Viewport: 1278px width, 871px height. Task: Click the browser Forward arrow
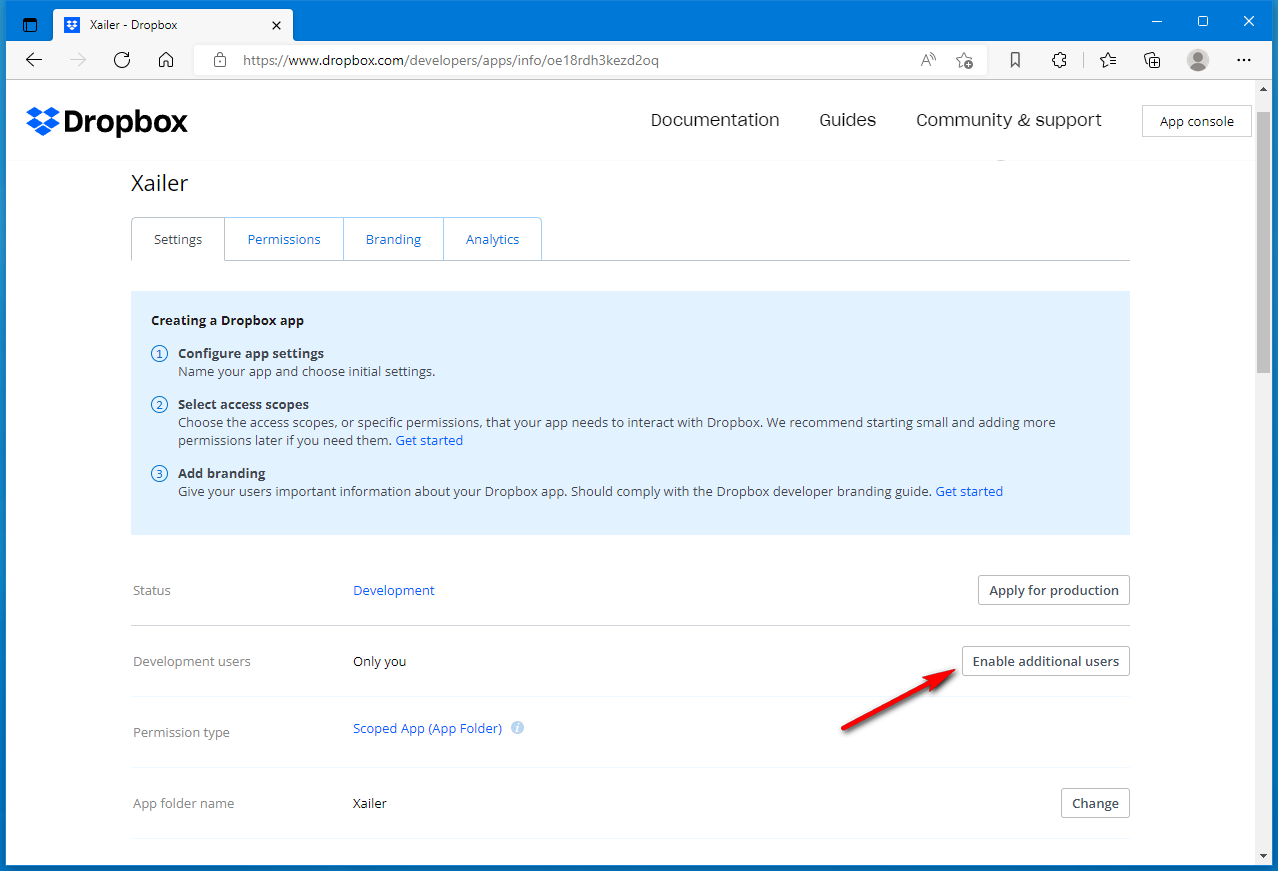(x=78, y=60)
